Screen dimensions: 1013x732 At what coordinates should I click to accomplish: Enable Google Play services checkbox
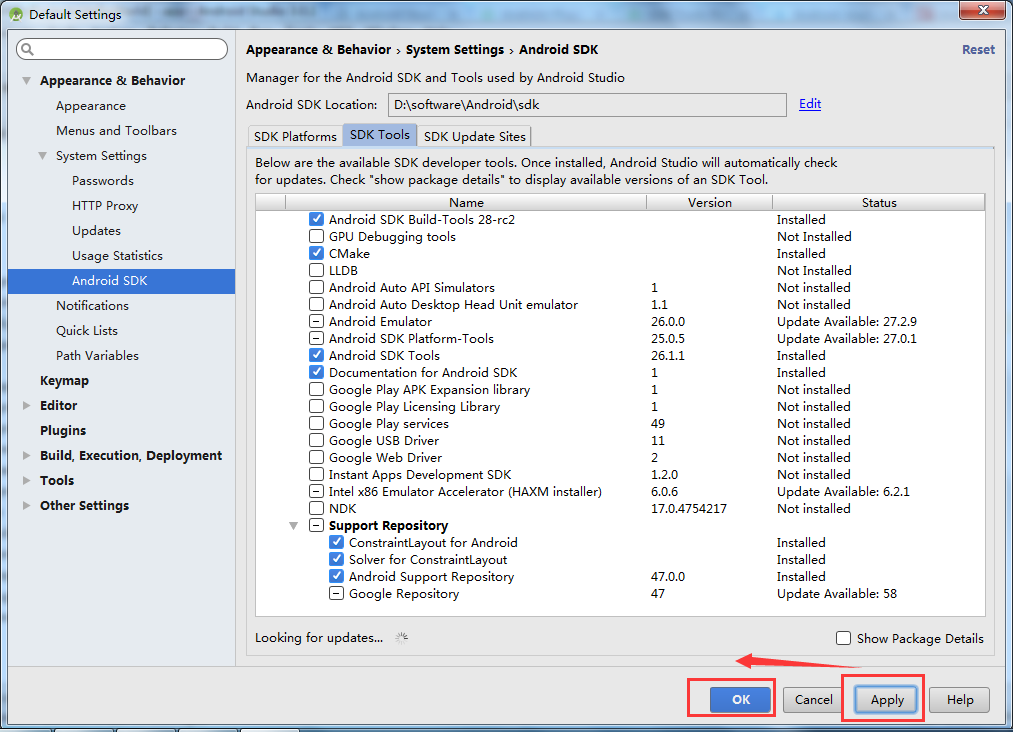tap(317, 423)
